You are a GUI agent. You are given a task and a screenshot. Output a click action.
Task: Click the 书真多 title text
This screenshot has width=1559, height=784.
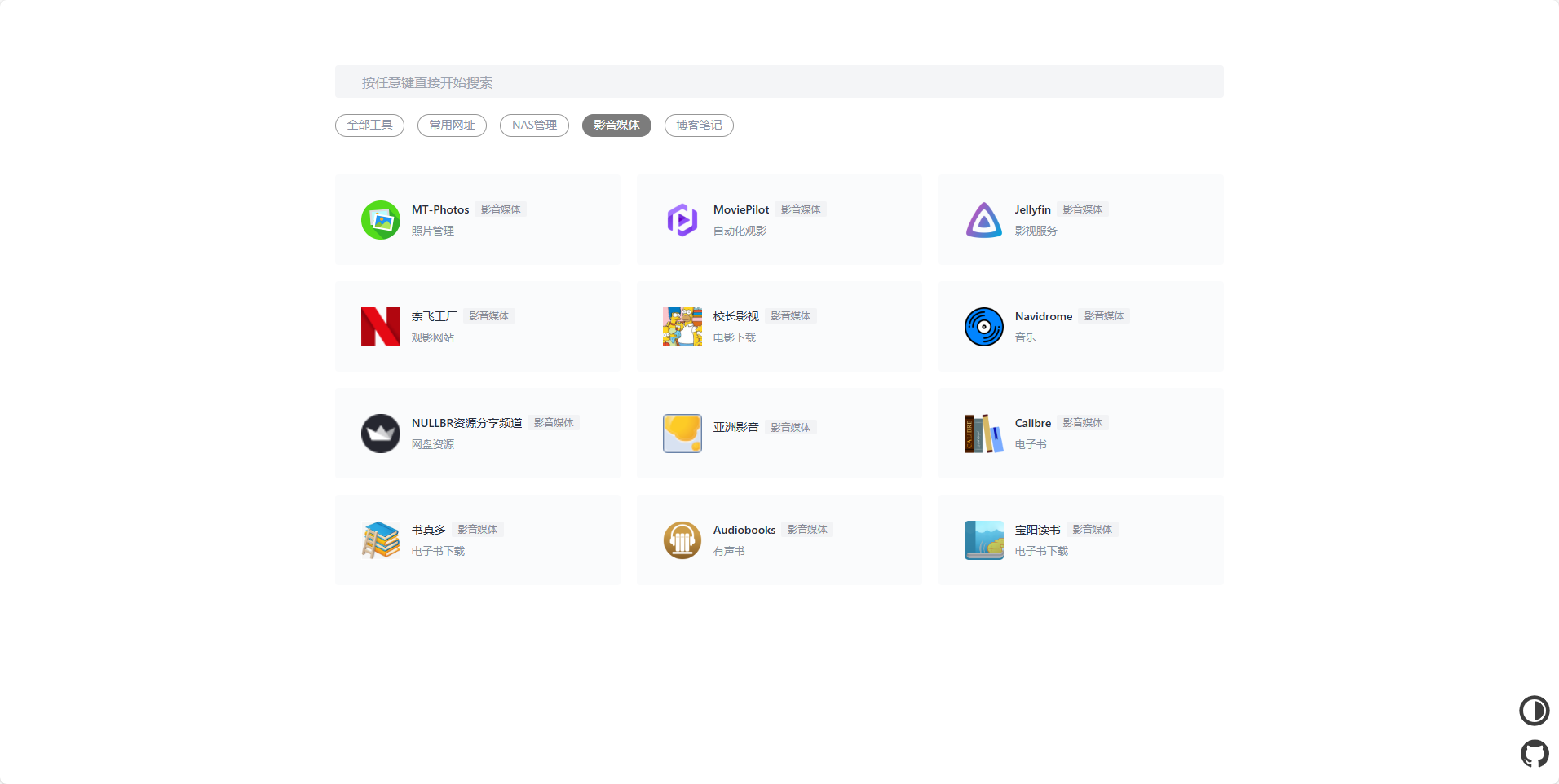pyautogui.click(x=429, y=530)
